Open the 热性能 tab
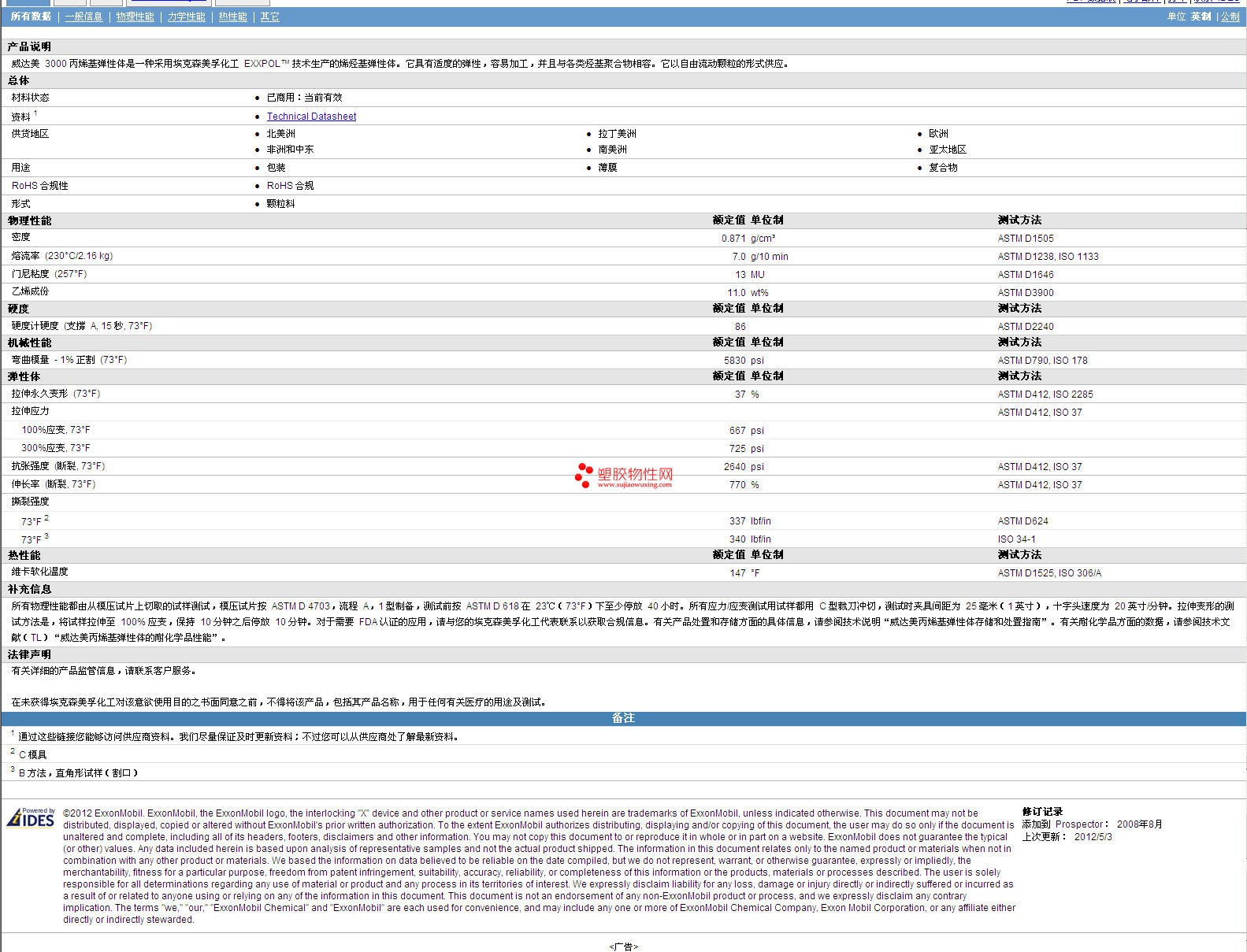The height and width of the screenshot is (952, 1247). coord(232,17)
